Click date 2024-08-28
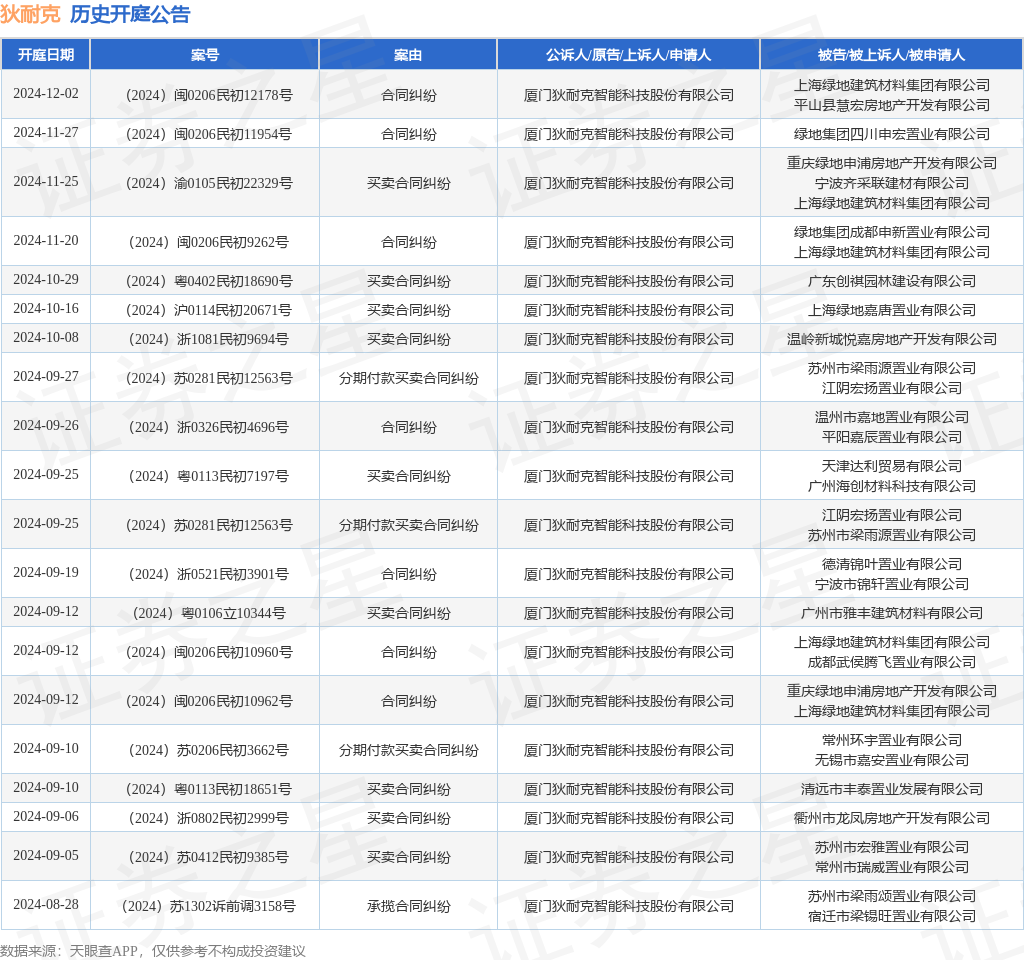 click(x=46, y=904)
